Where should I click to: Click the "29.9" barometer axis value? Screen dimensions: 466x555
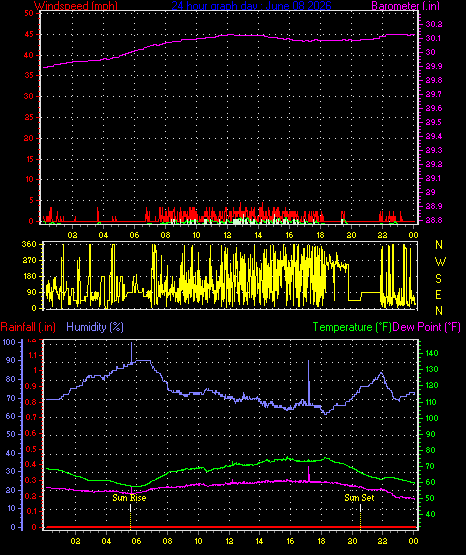click(x=433, y=66)
